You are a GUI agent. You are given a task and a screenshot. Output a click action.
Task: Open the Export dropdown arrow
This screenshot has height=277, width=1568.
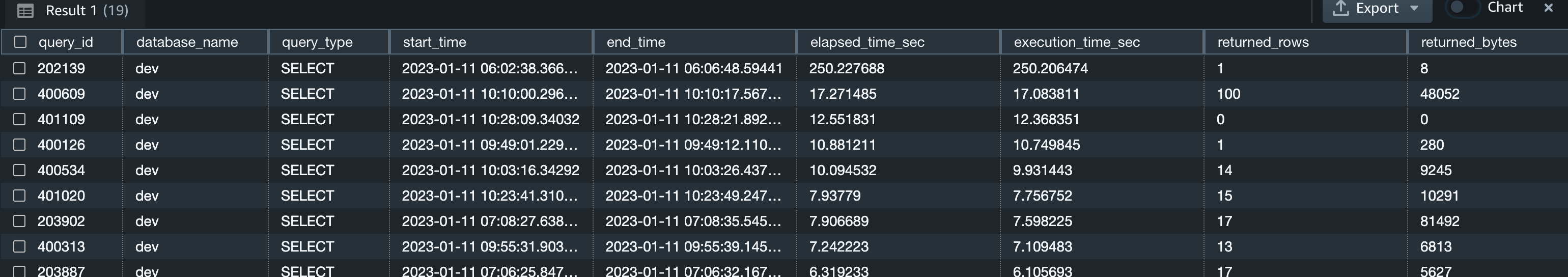point(1414,9)
